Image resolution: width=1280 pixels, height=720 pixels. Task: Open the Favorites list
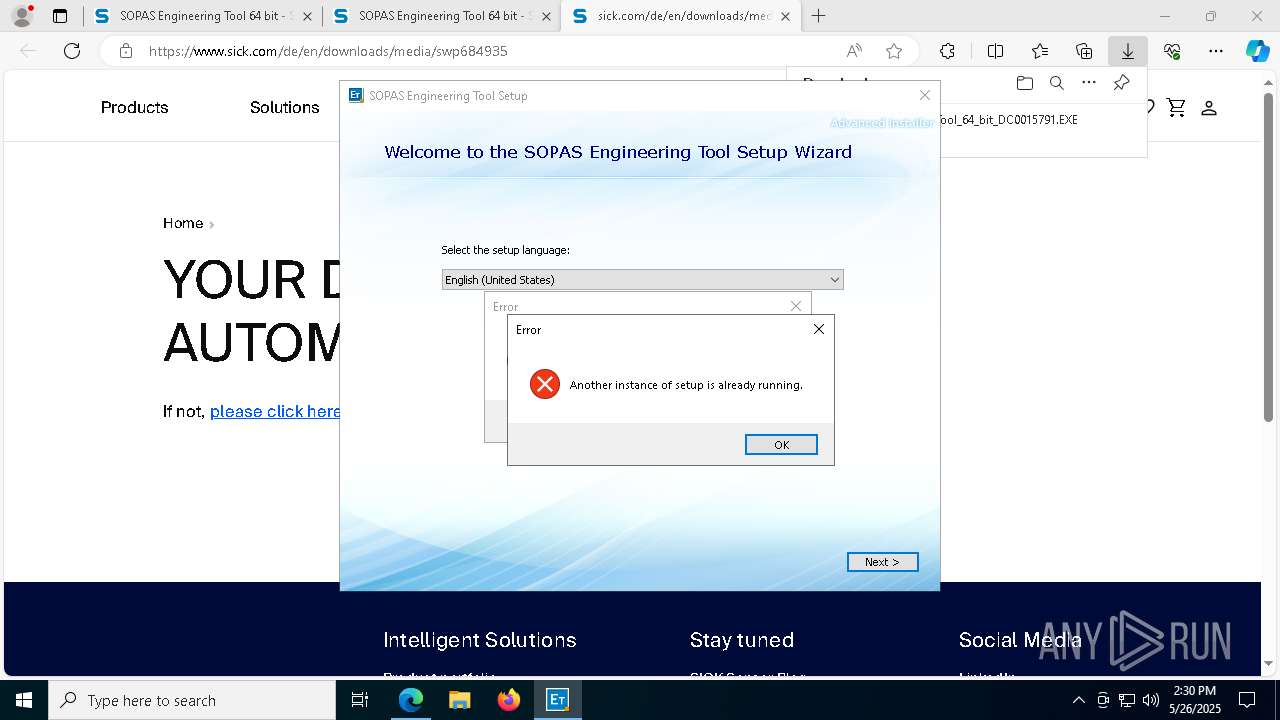click(x=1040, y=51)
